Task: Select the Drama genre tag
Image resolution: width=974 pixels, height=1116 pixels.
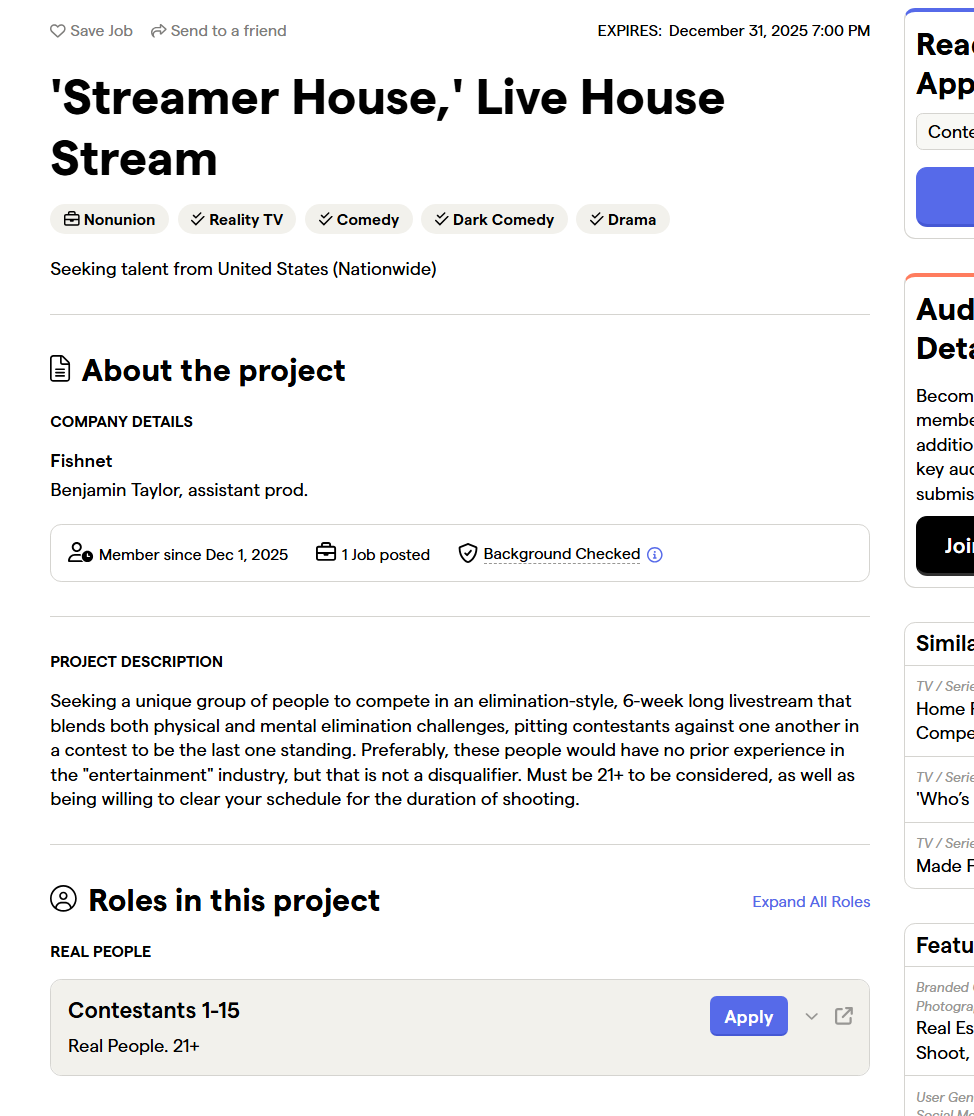Action: point(623,219)
